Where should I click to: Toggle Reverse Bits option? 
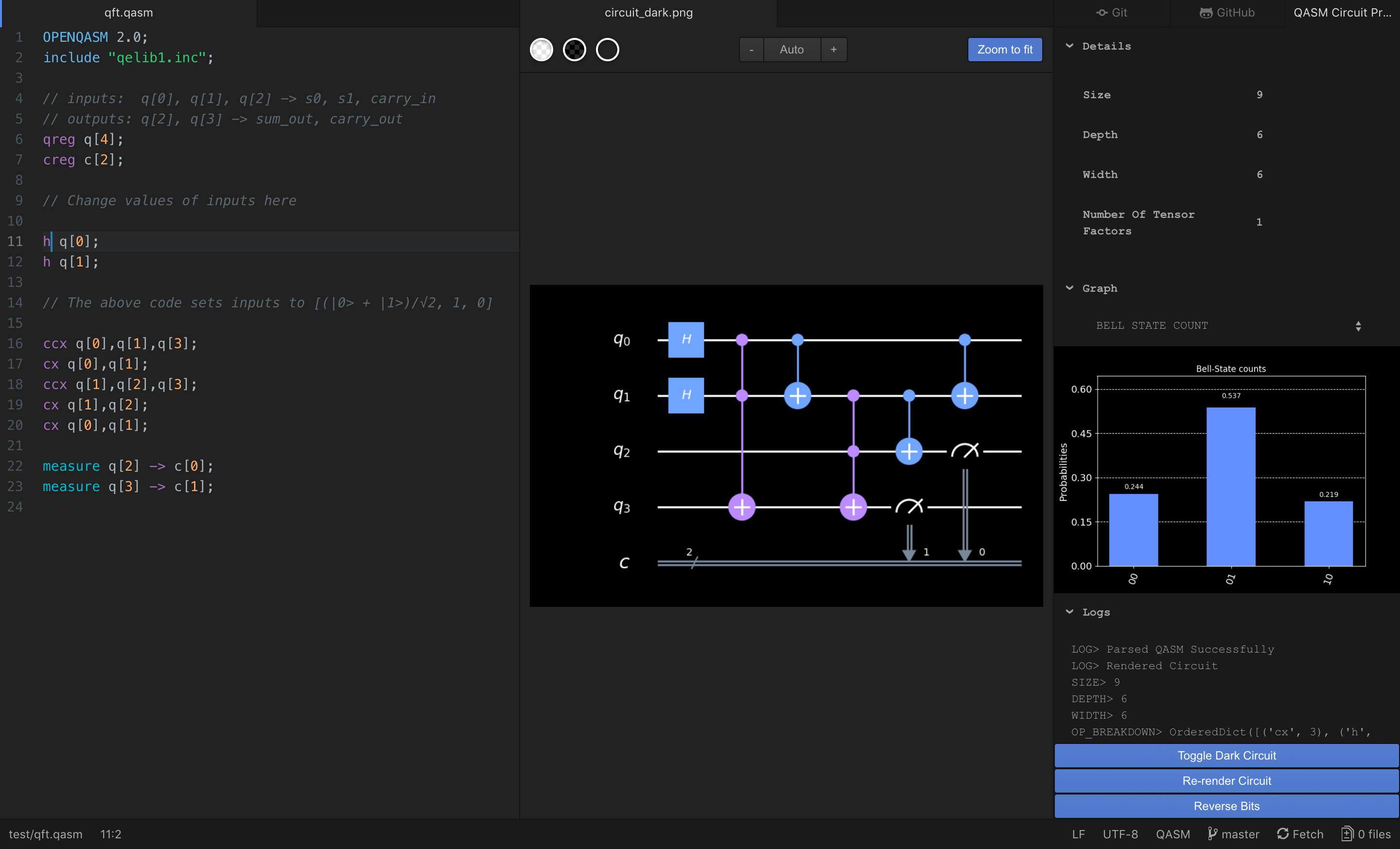click(1226, 806)
